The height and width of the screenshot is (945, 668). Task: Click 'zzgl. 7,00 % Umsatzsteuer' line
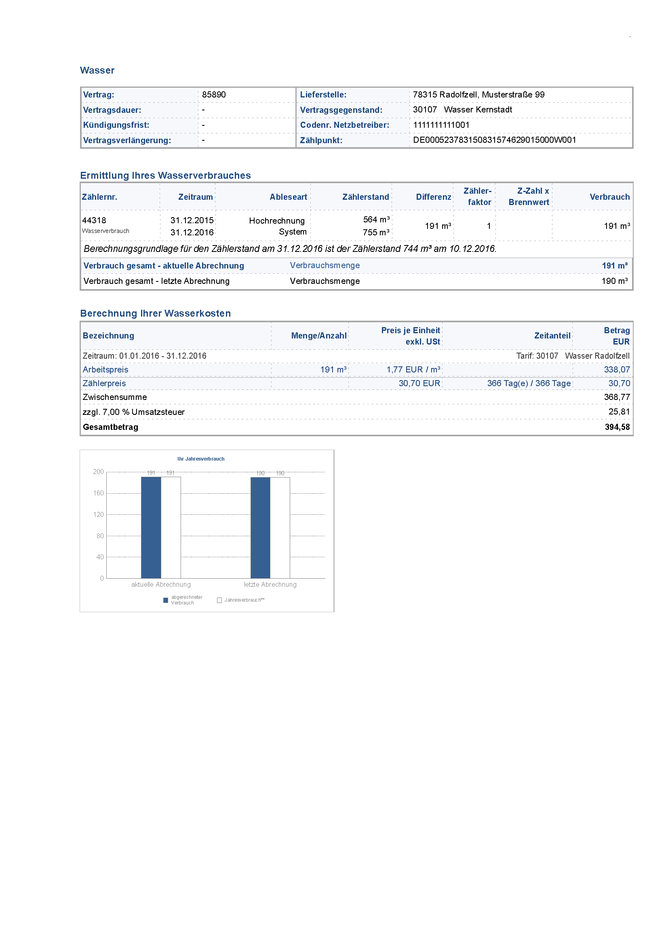click(134, 413)
